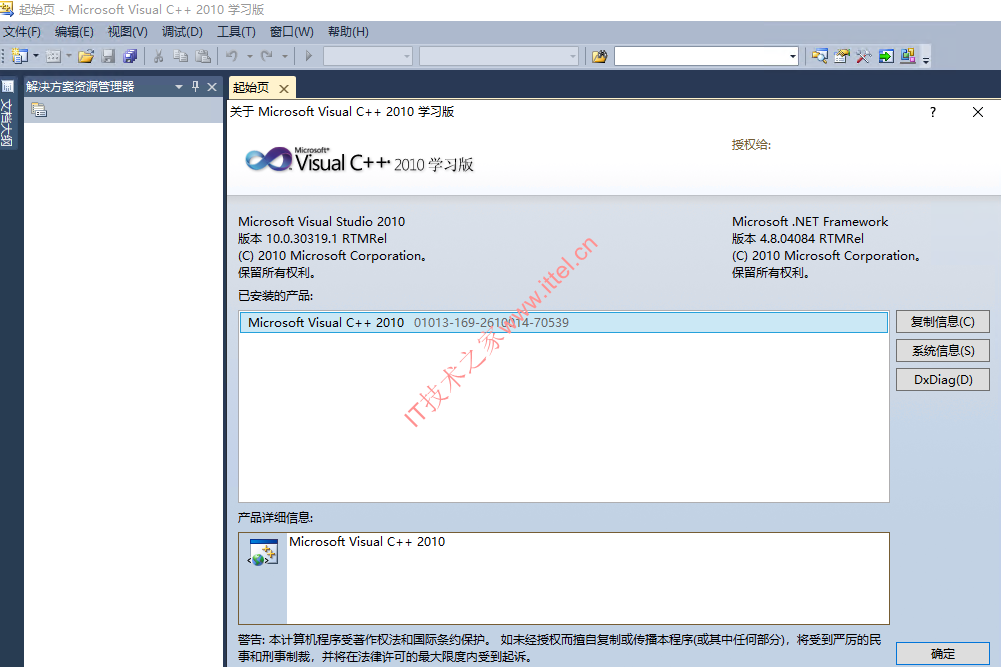Open the 工具(T) menu
1001x667 pixels.
pos(236,32)
